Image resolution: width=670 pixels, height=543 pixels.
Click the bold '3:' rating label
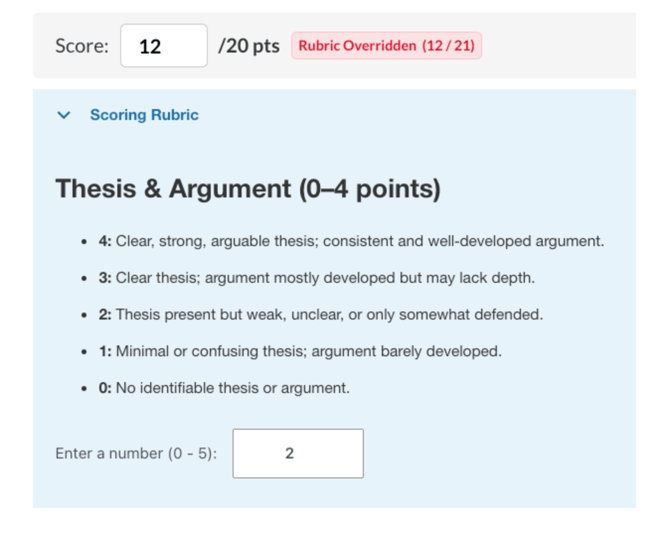coord(104,278)
